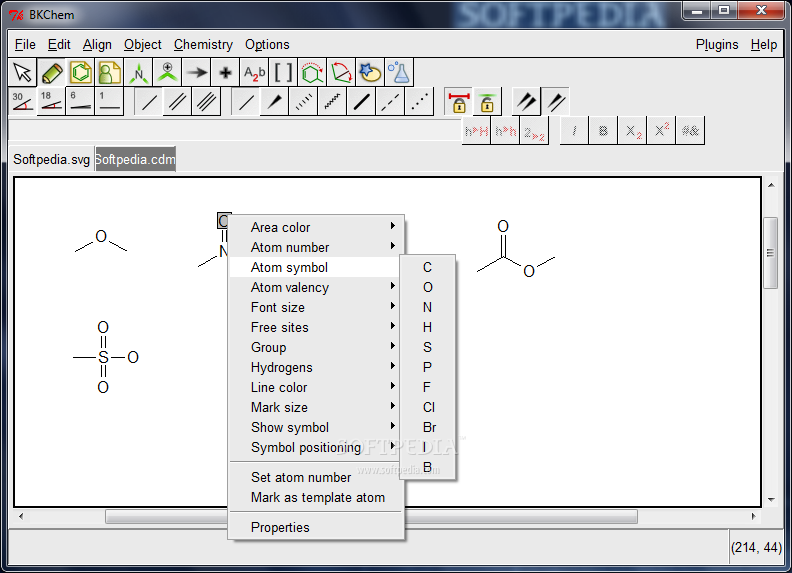Insert special character #& button
Screen dimensions: 792x573
690,131
